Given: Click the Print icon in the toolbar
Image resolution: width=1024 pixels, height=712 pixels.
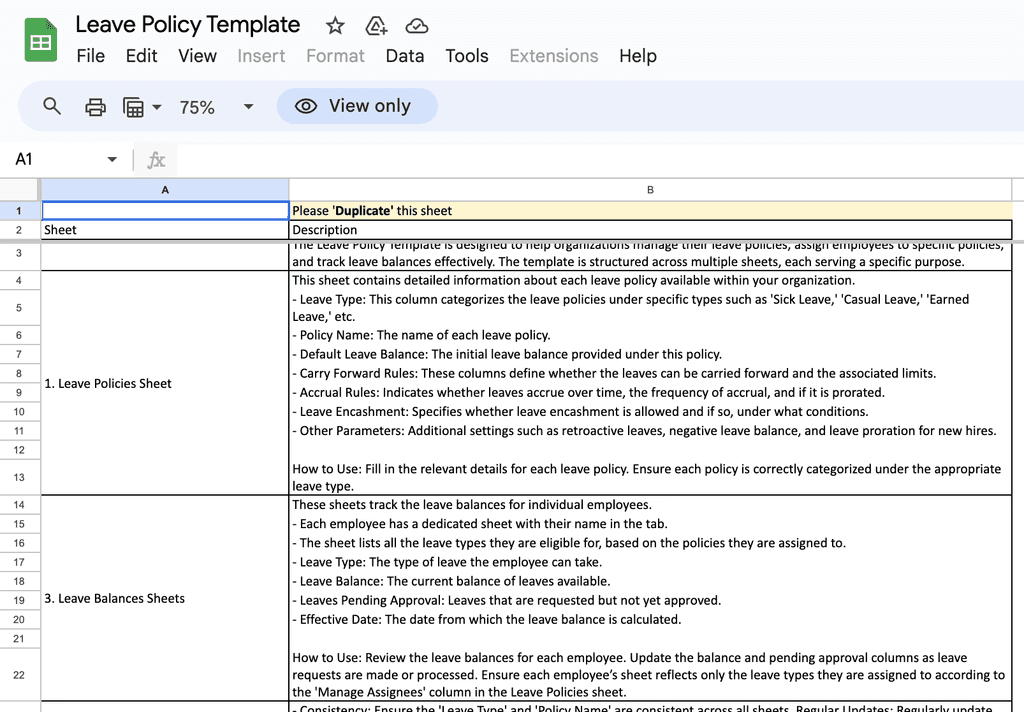Looking at the screenshot, I should 95,106.
